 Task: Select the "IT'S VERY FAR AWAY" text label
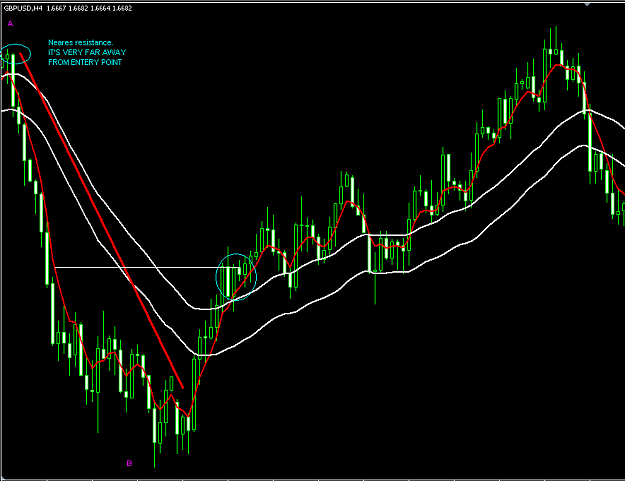tap(87, 52)
